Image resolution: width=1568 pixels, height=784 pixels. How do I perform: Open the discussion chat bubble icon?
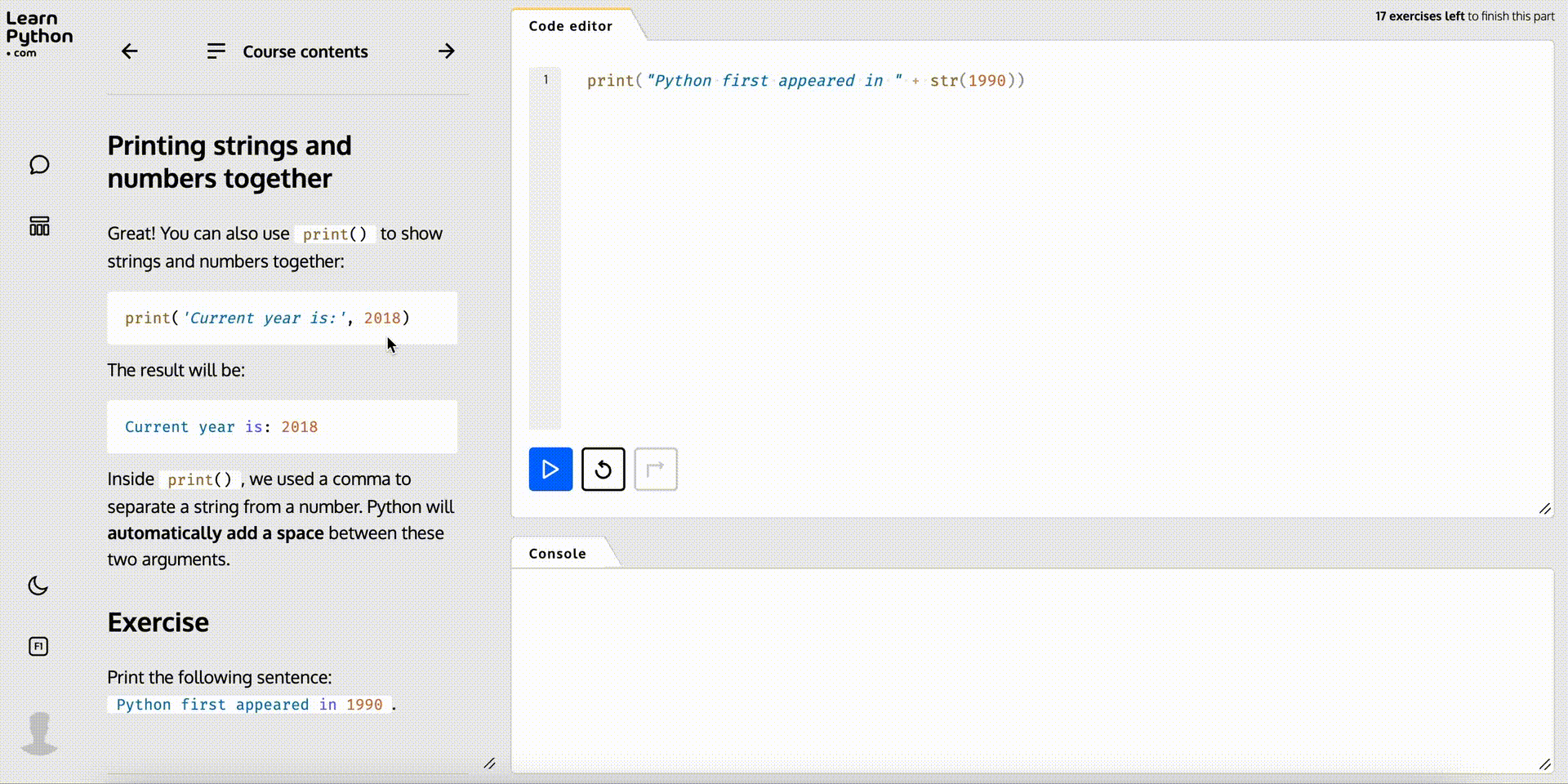click(x=38, y=164)
